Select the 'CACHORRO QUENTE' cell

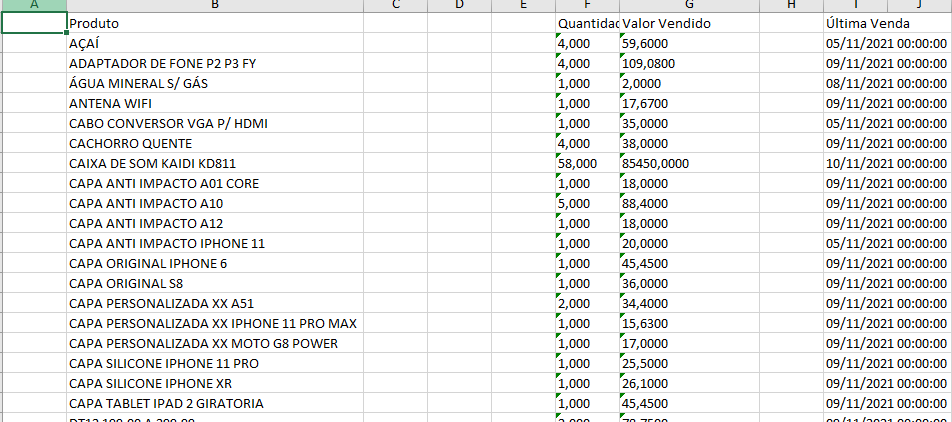216,143
